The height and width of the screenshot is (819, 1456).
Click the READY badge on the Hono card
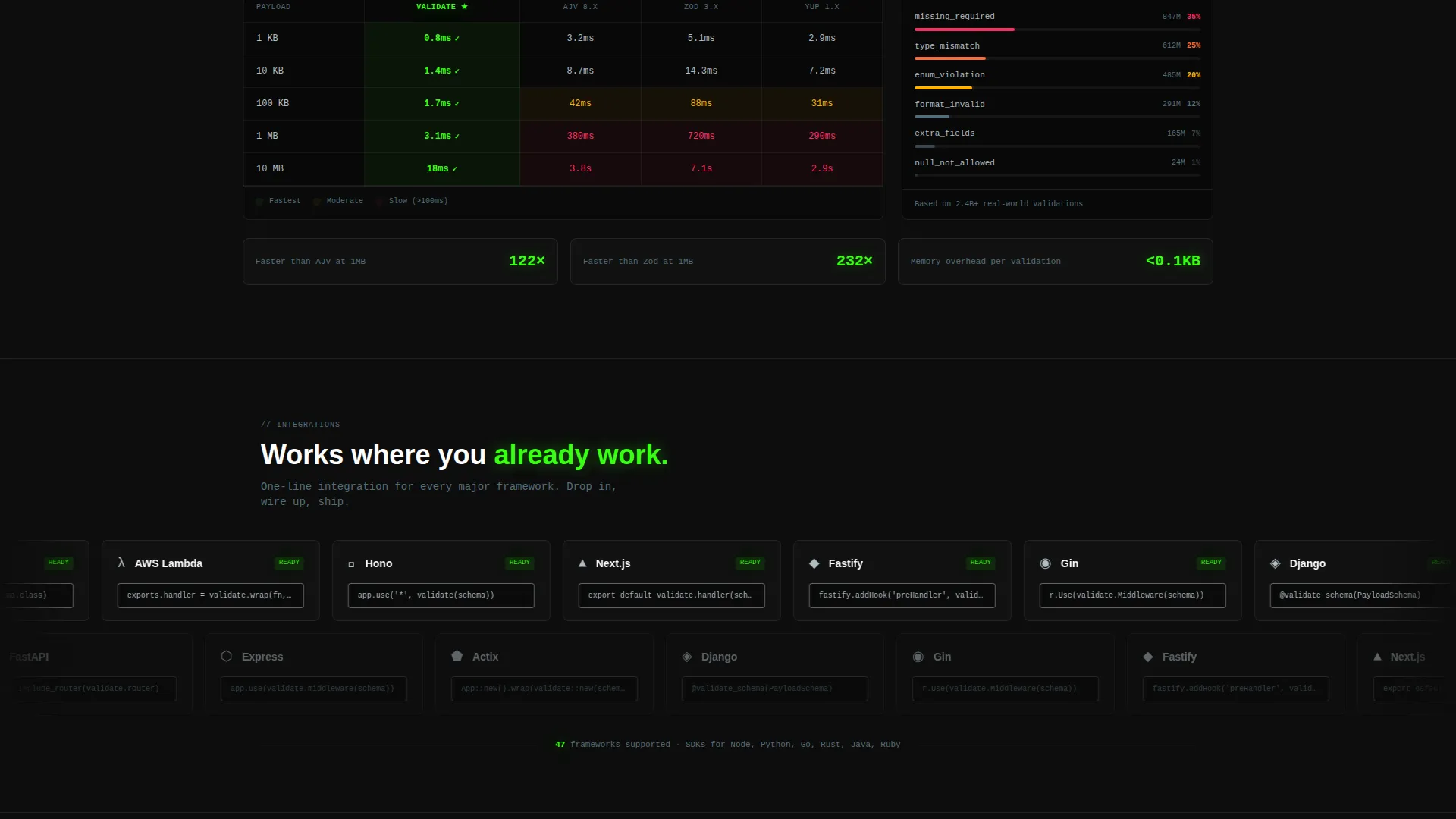pos(519,563)
